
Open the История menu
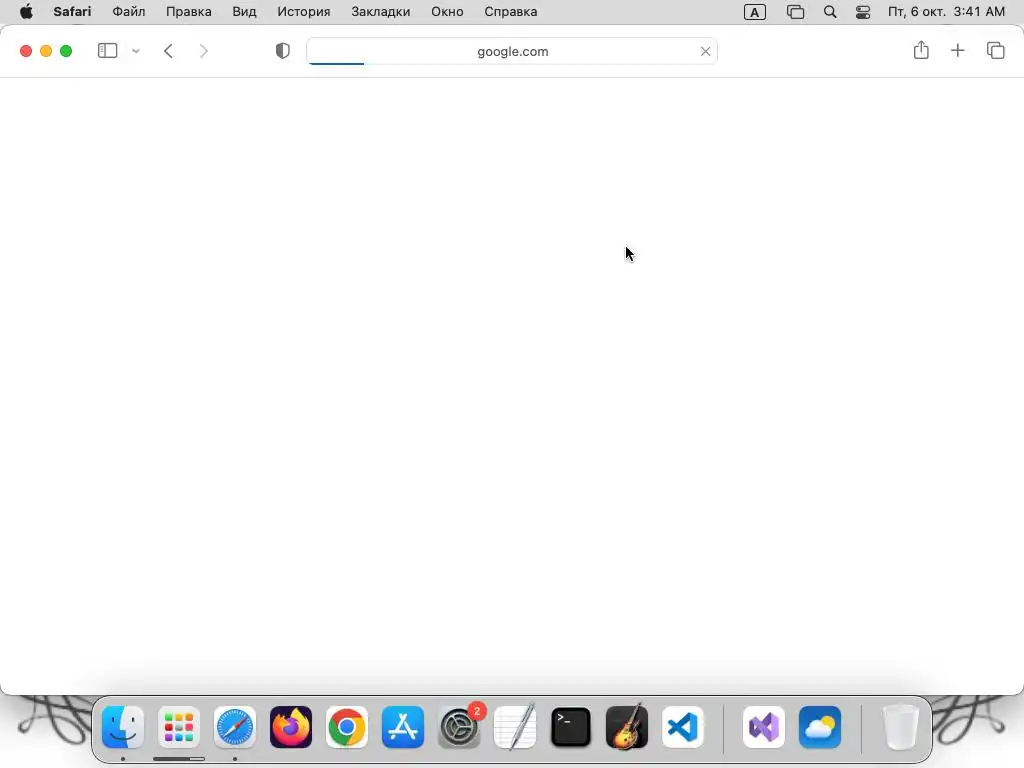point(304,12)
